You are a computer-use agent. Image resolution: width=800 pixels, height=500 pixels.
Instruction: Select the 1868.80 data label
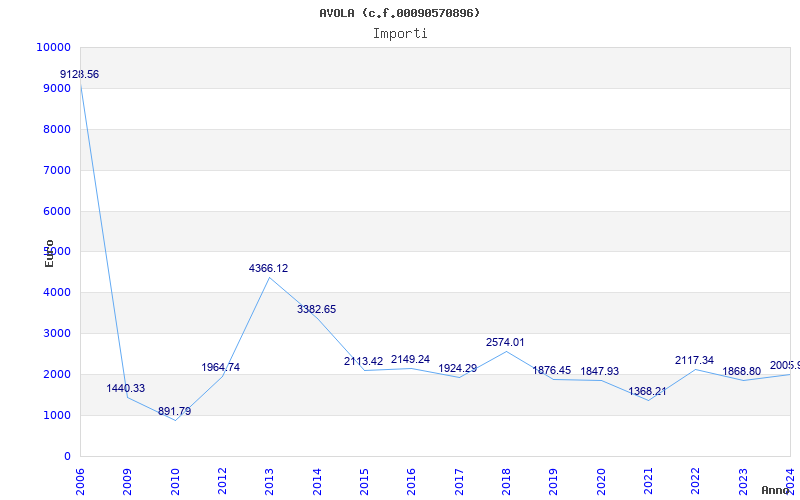click(x=741, y=371)
